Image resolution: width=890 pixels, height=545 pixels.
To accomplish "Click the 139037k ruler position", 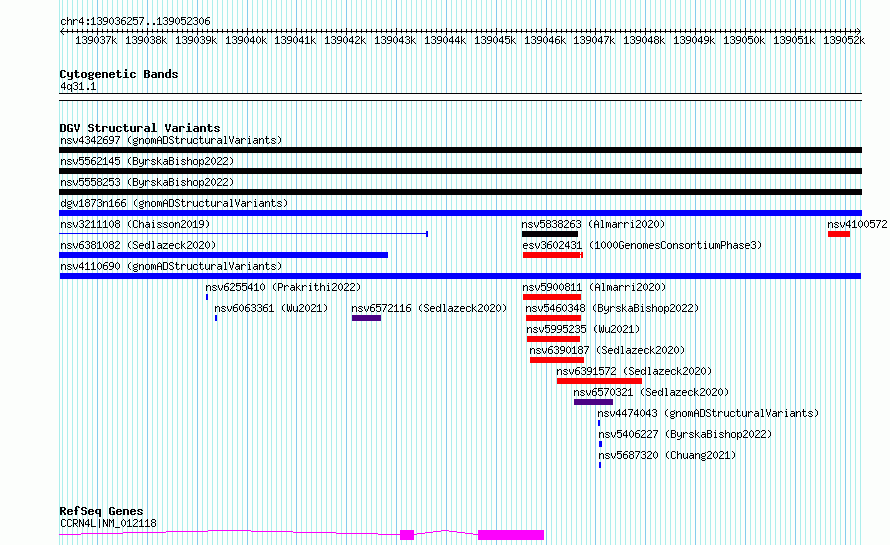I will (96, 40).
